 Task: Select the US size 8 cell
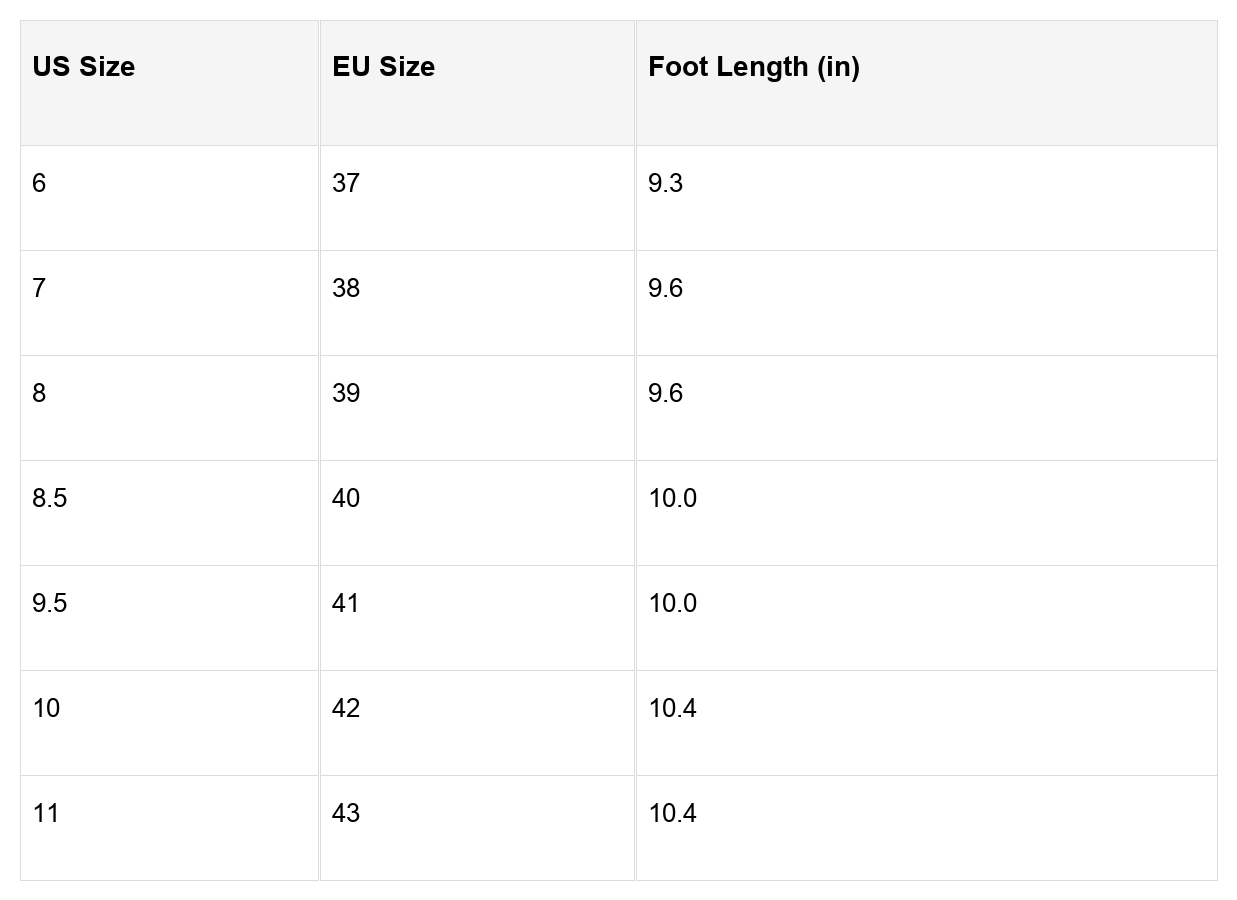pyautogui.click(x=39, y=393)
